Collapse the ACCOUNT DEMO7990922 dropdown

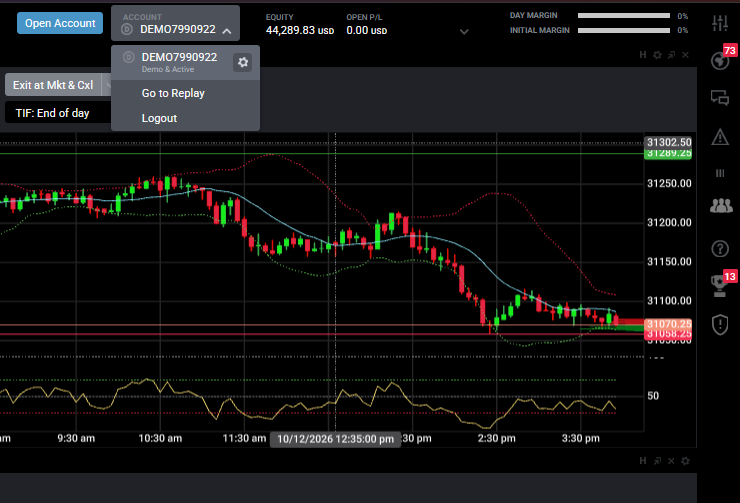[x=176, y=23]
